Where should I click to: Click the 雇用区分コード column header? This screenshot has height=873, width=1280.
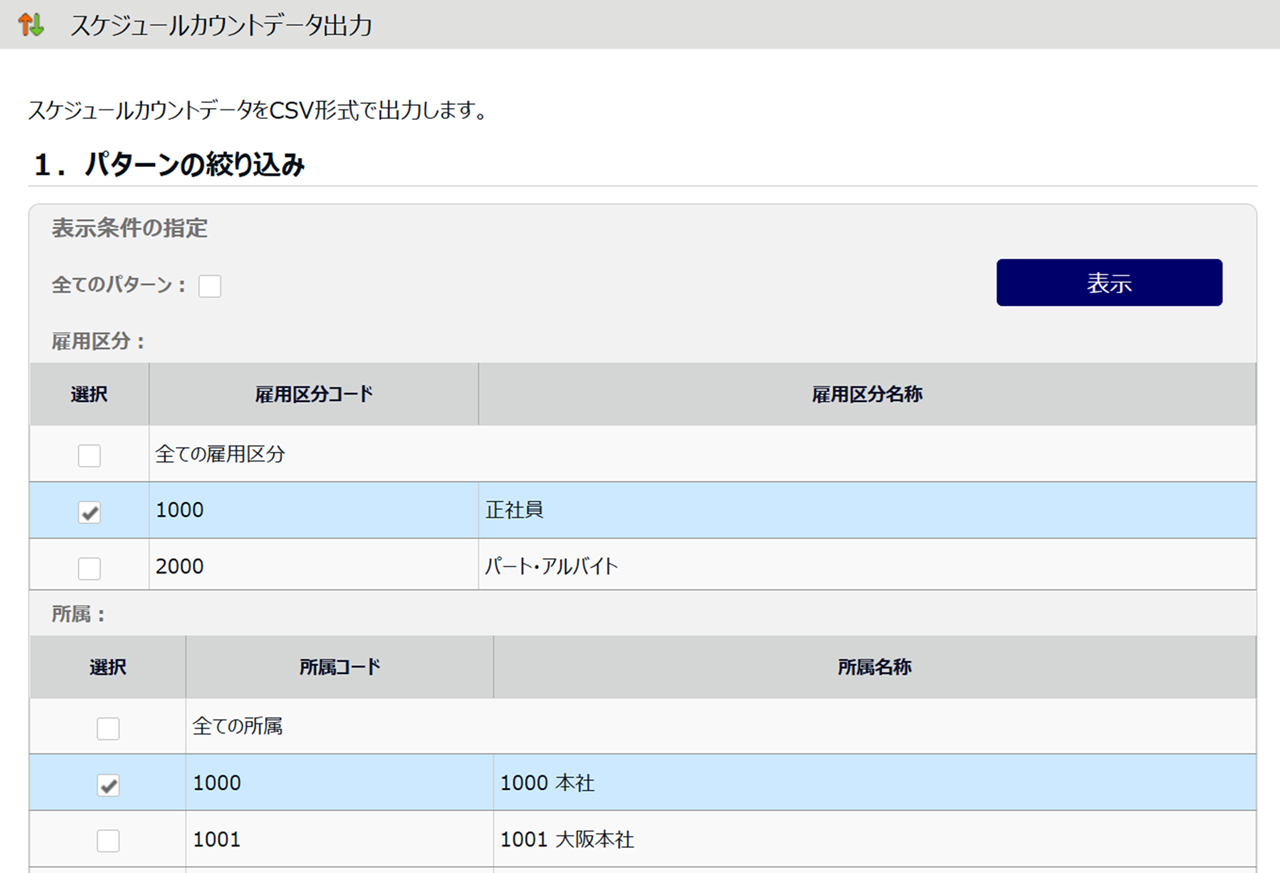314,394
